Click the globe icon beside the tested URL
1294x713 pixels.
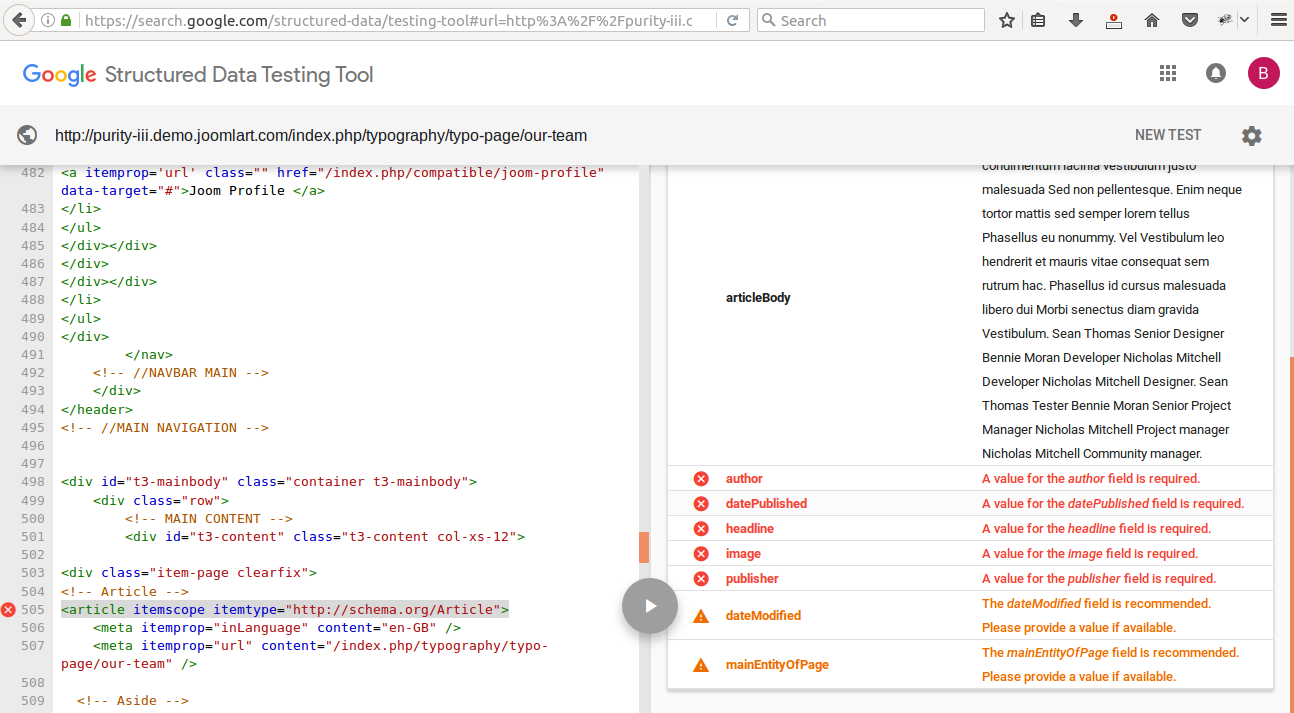pos(27,136)
